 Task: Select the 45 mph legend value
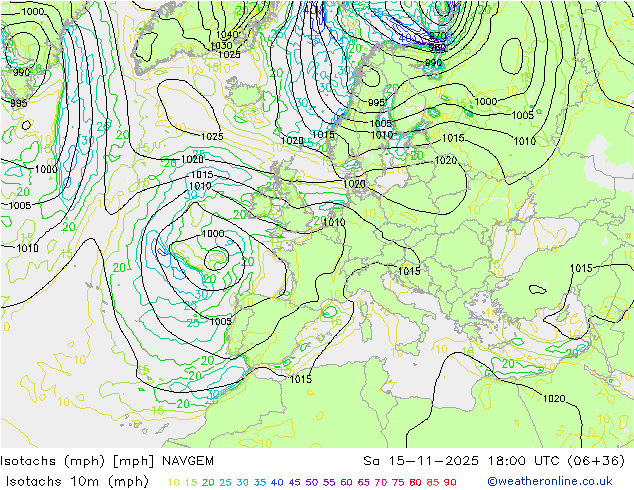coord(294,482)
